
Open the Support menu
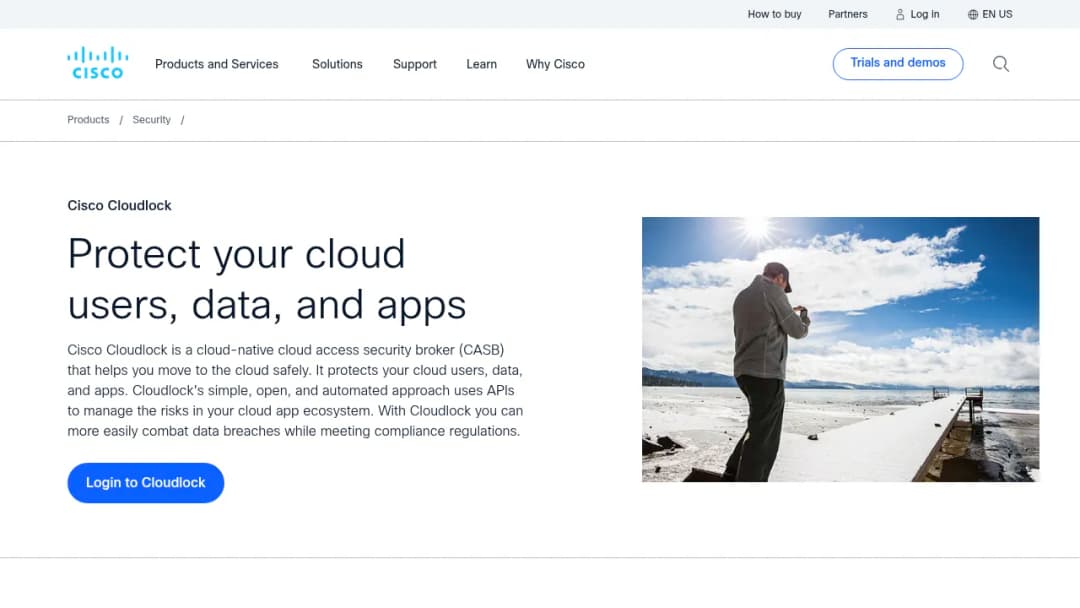point(415,64)
